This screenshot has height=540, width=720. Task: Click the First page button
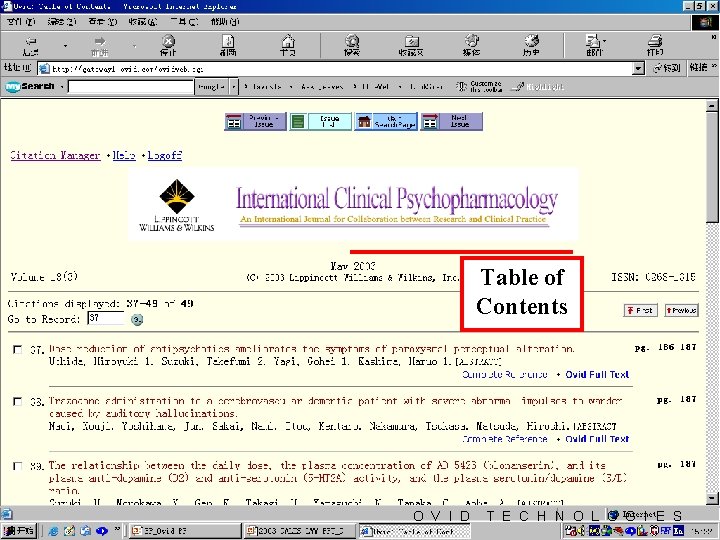(x=641, y=310)
